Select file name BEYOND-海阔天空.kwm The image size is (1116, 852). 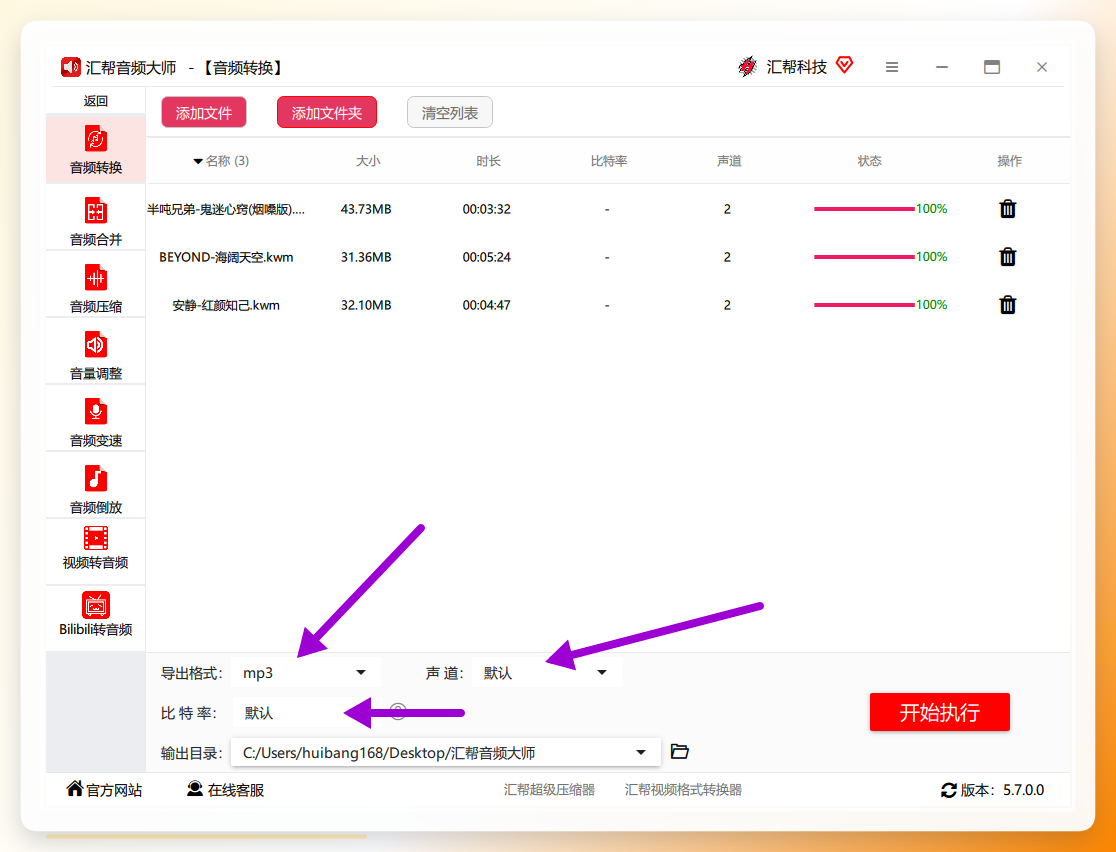coord(226,257)
